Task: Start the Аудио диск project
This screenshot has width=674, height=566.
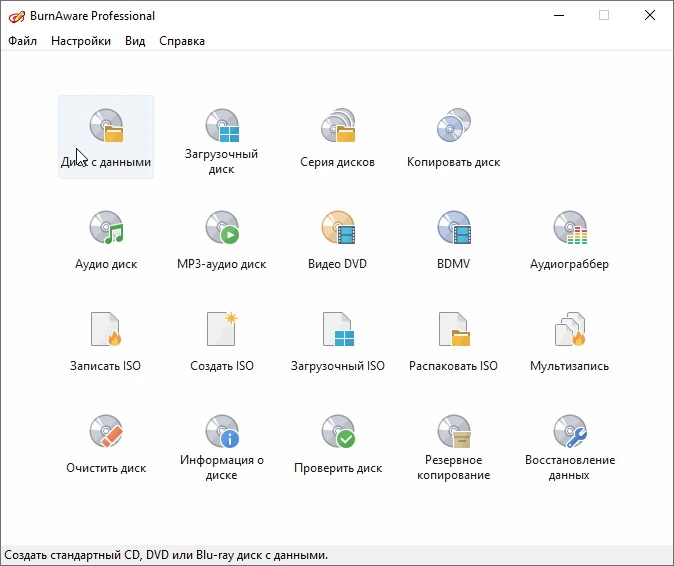Action: tap(106, 239)
